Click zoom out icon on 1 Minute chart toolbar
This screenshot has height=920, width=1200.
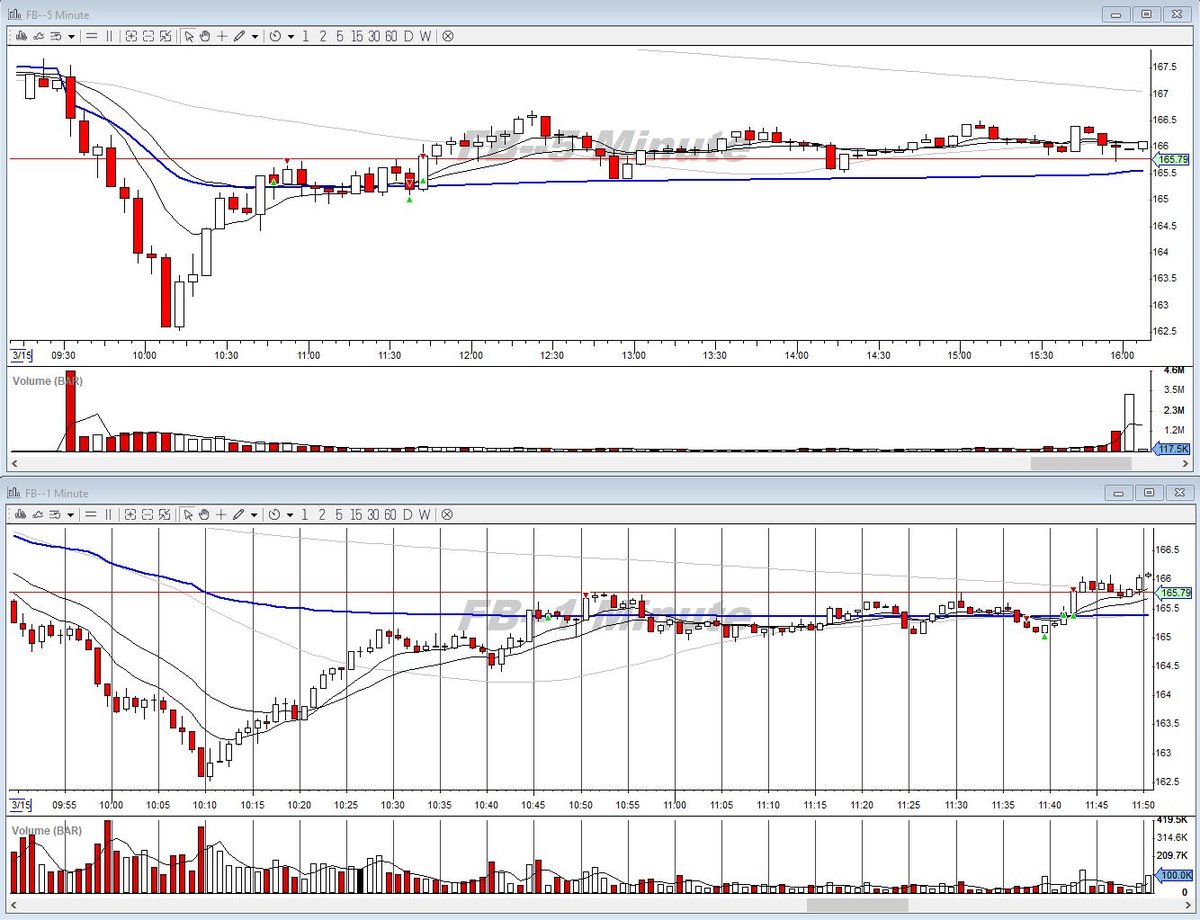(148, 514)
